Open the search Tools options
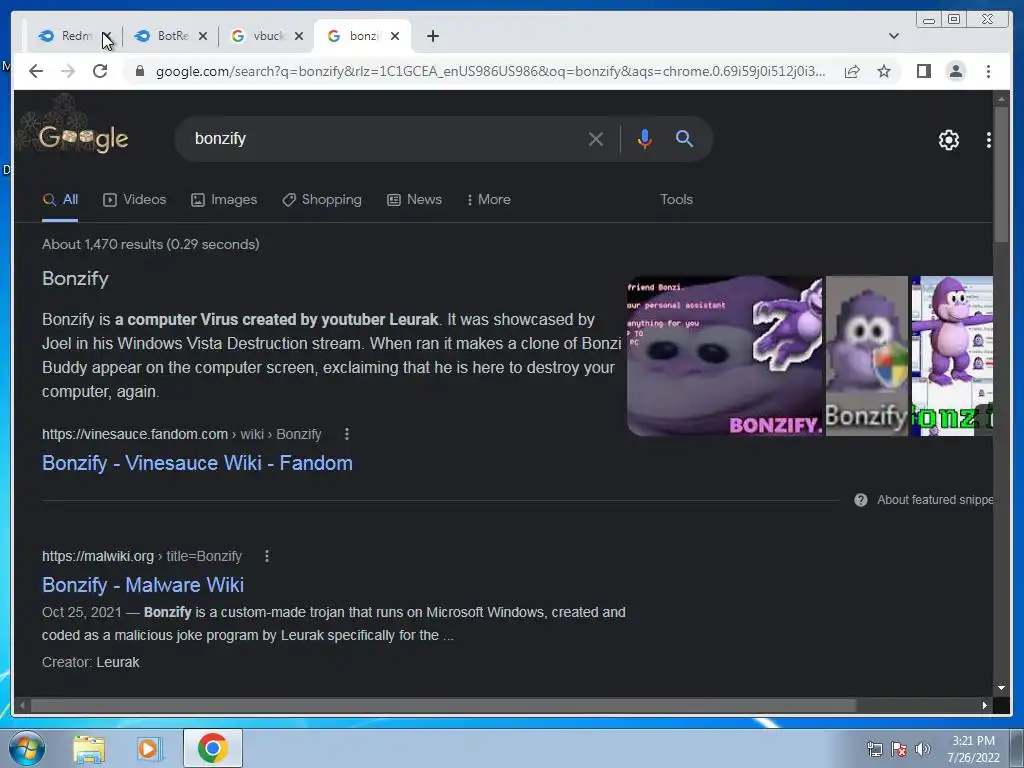Screen dimensions: 1024x768 (676, 200)
